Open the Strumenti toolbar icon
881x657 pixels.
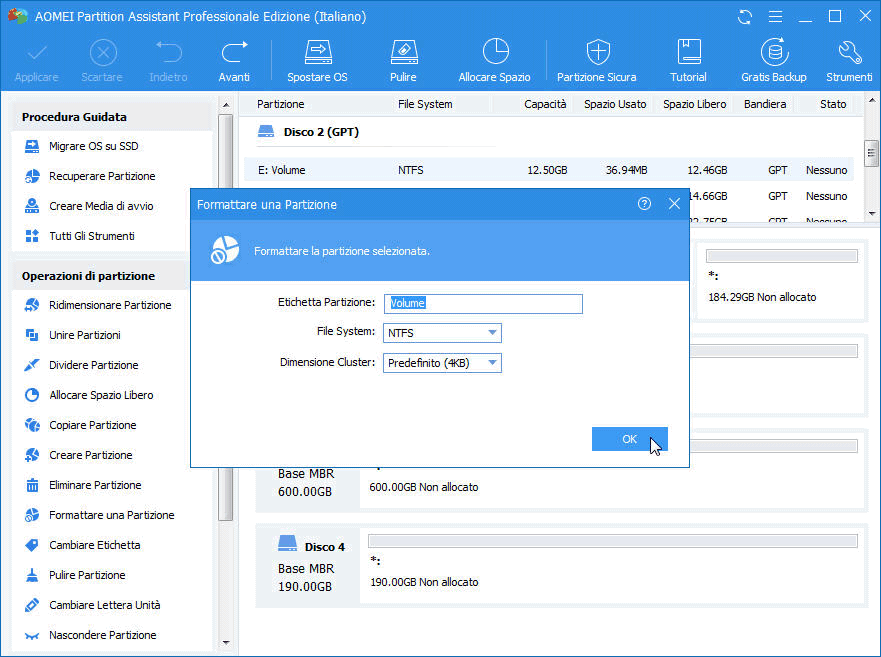[x=849, y=60]
